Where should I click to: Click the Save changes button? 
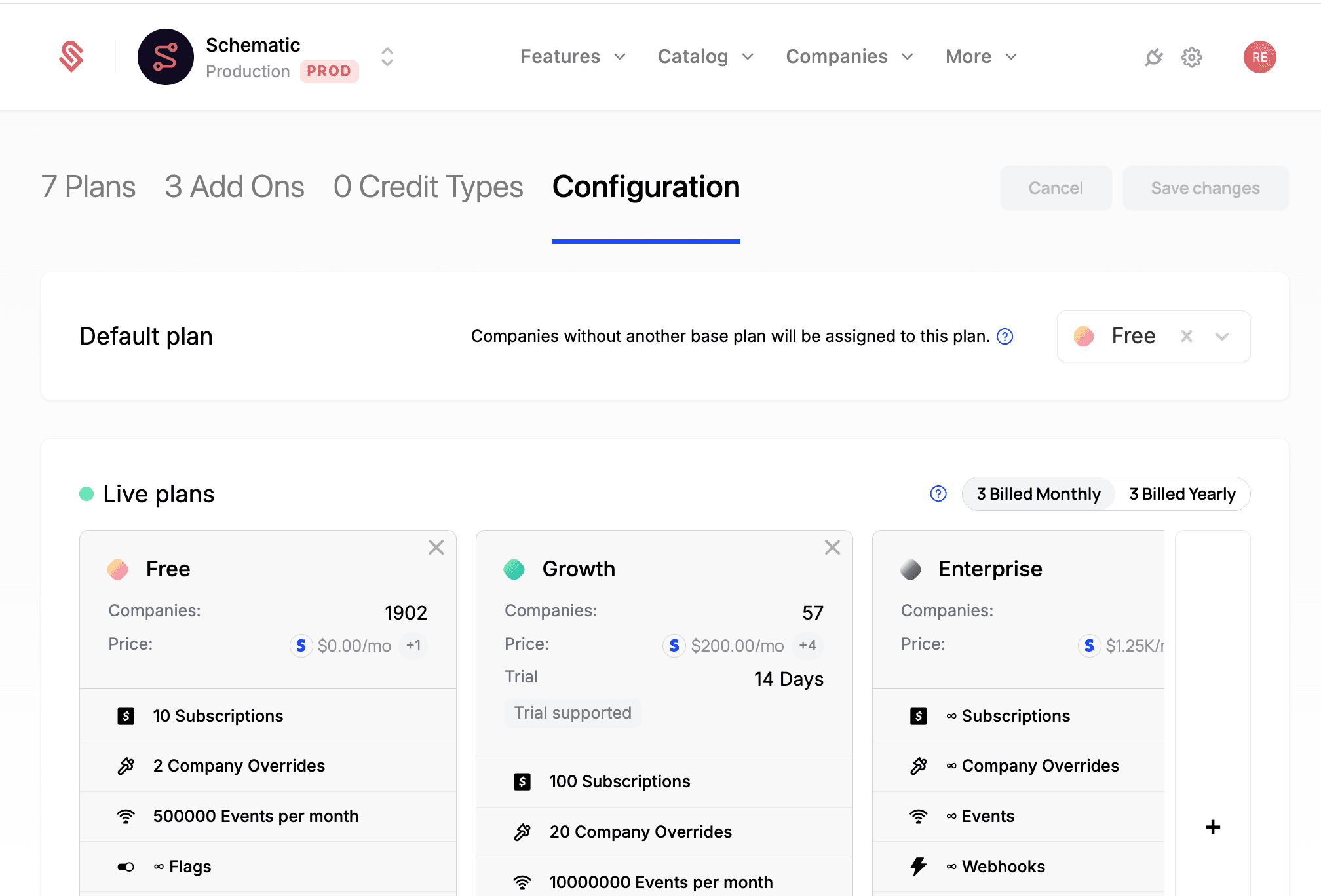(1205, 189)
